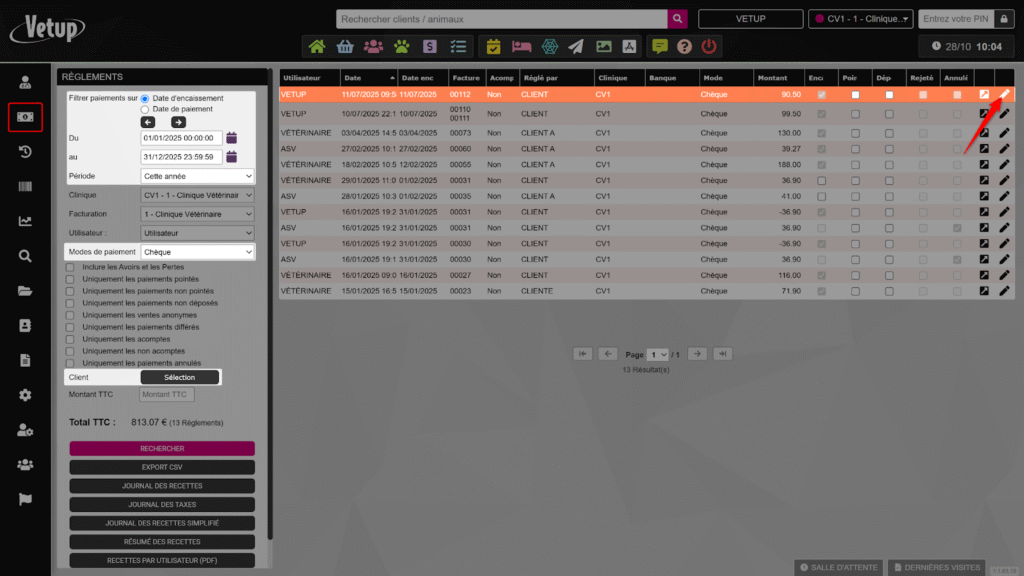Expand the Période dropdown 'Cette année'
The image size is (1024, 576).
[197, 175]
